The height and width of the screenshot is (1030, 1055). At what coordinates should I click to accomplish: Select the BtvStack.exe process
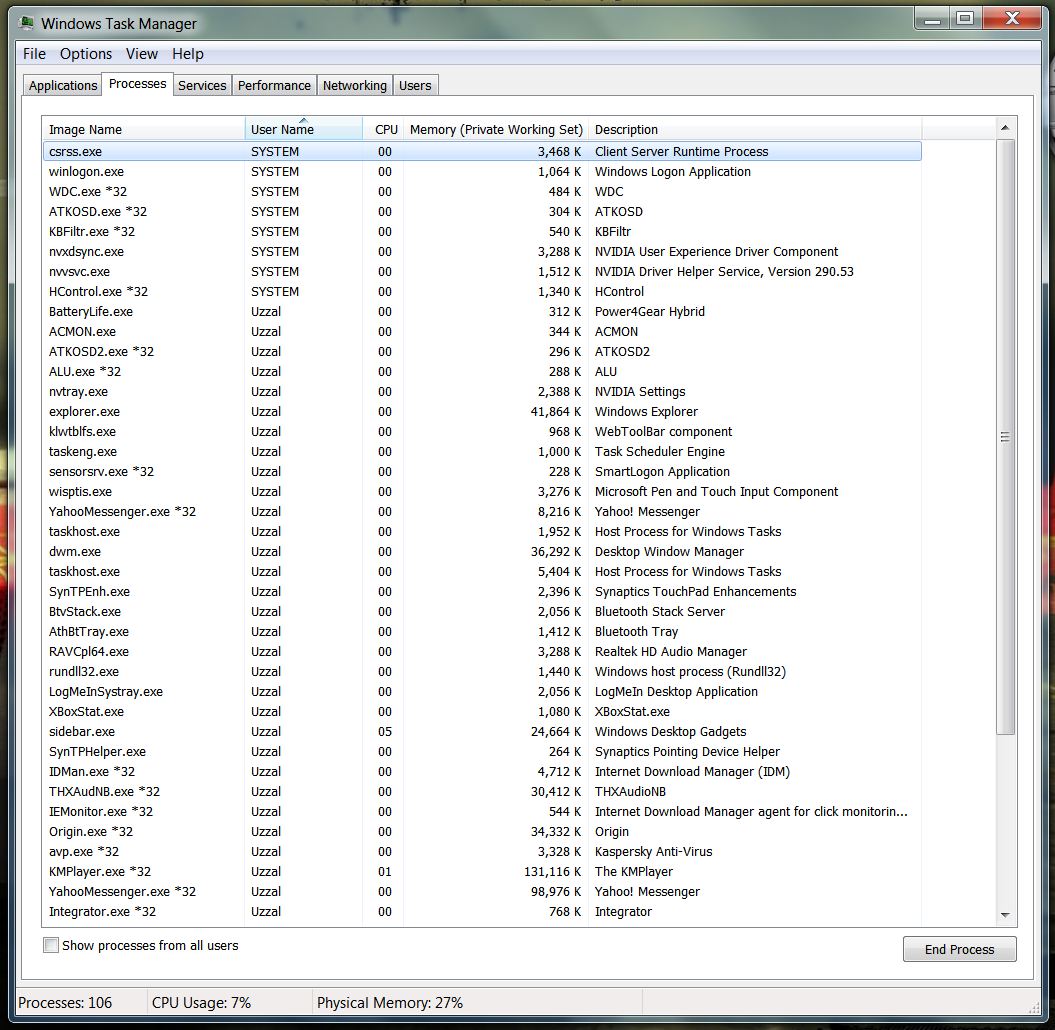(x=482, y=612)
